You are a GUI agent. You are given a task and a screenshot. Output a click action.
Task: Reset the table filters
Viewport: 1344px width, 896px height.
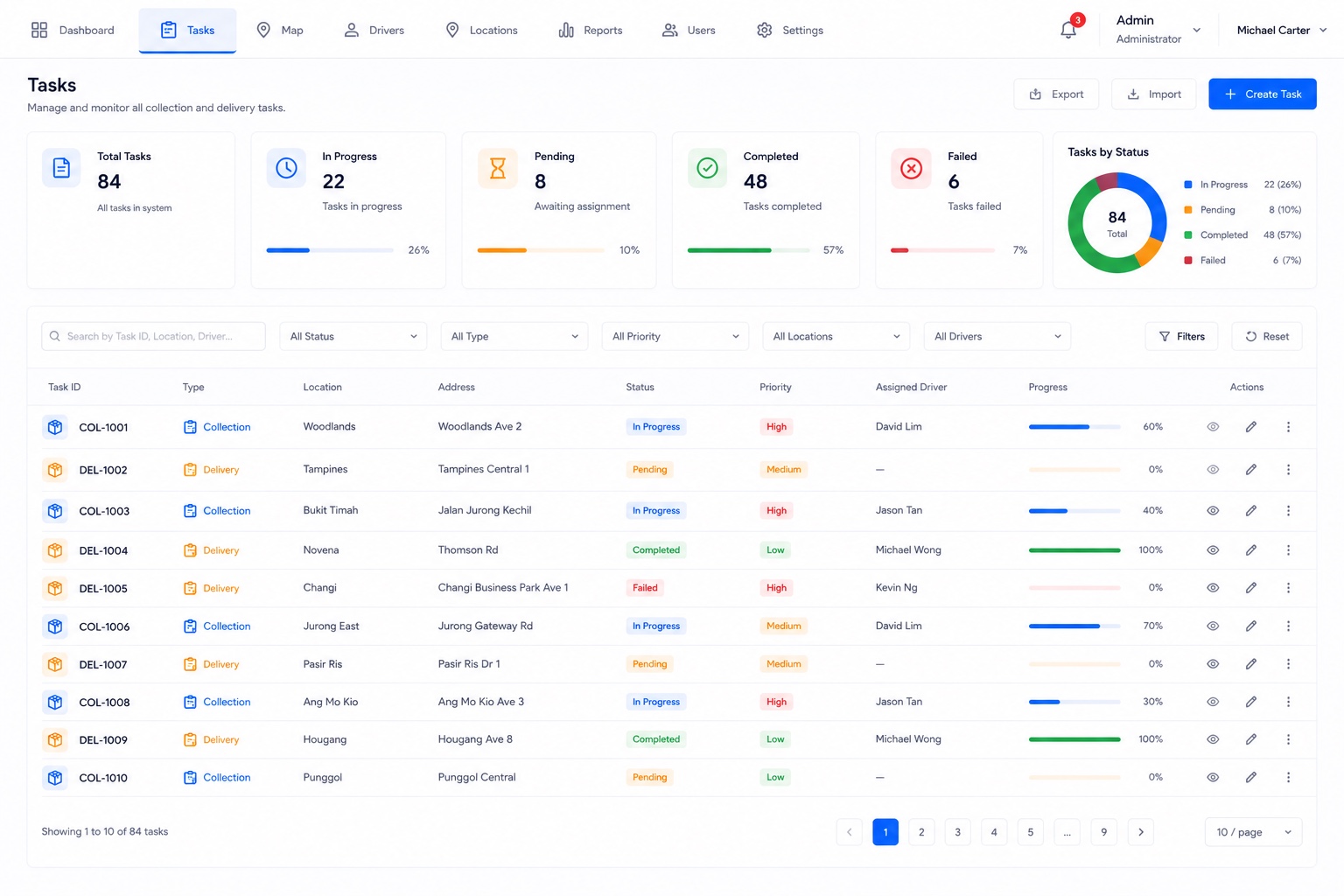tap(1267, 336)
